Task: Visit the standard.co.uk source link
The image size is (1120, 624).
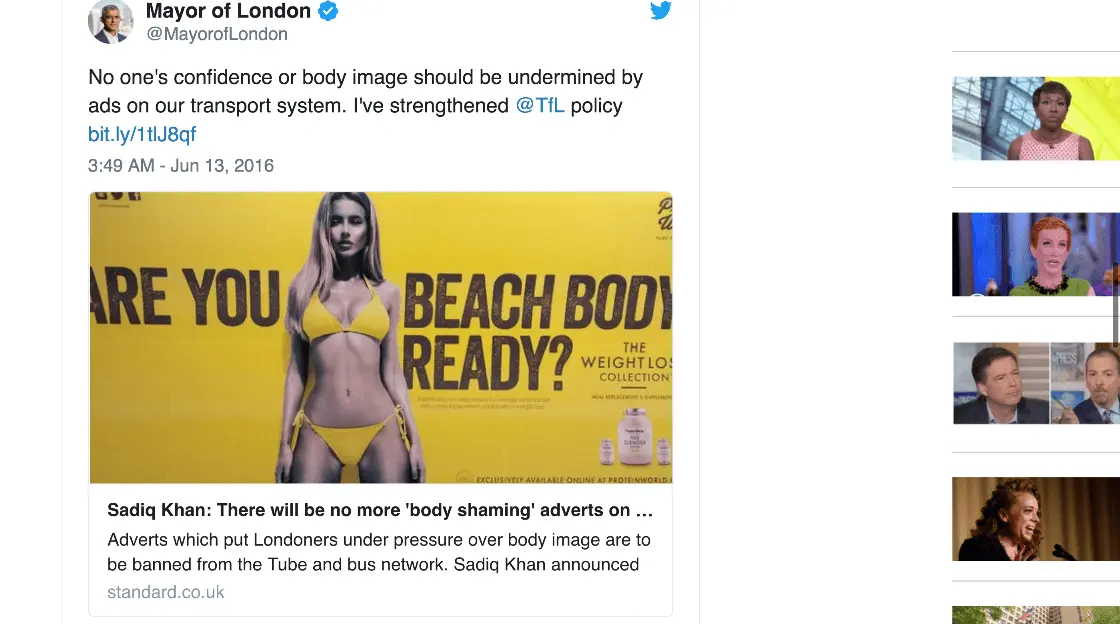Action: tap(166, 592)
